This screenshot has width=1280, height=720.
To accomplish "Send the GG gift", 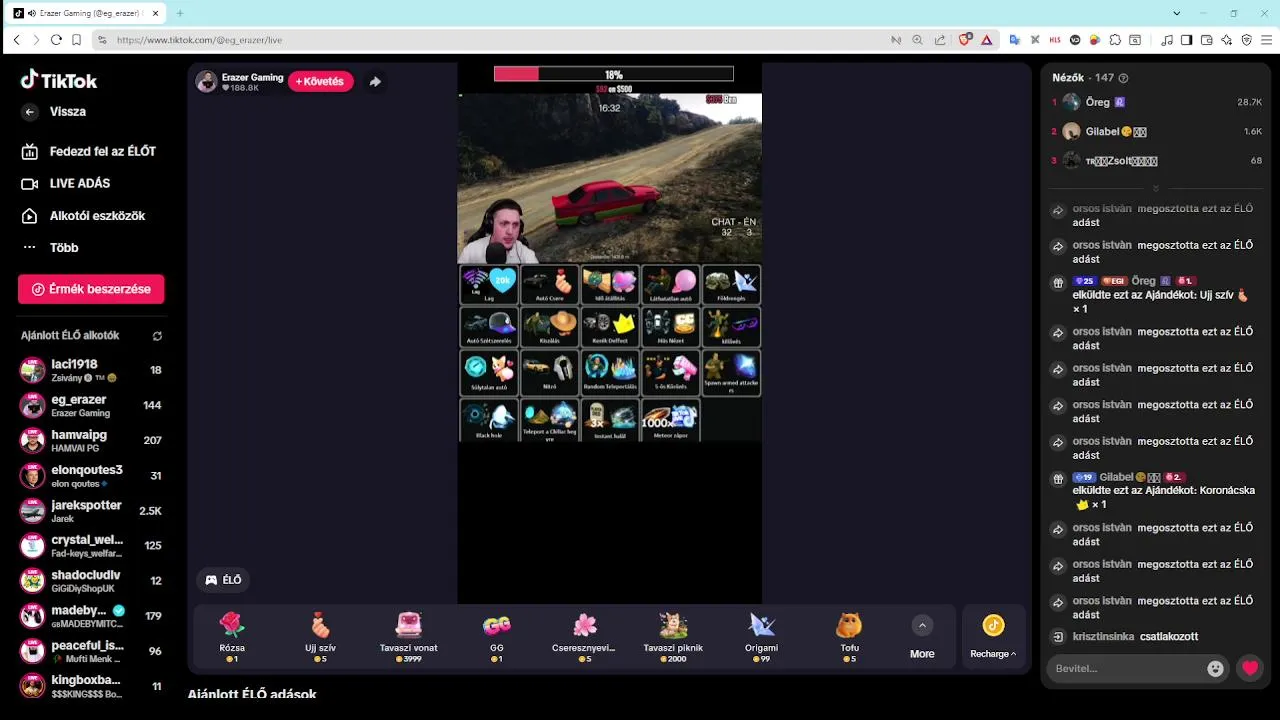I will [x=497, y=638].
